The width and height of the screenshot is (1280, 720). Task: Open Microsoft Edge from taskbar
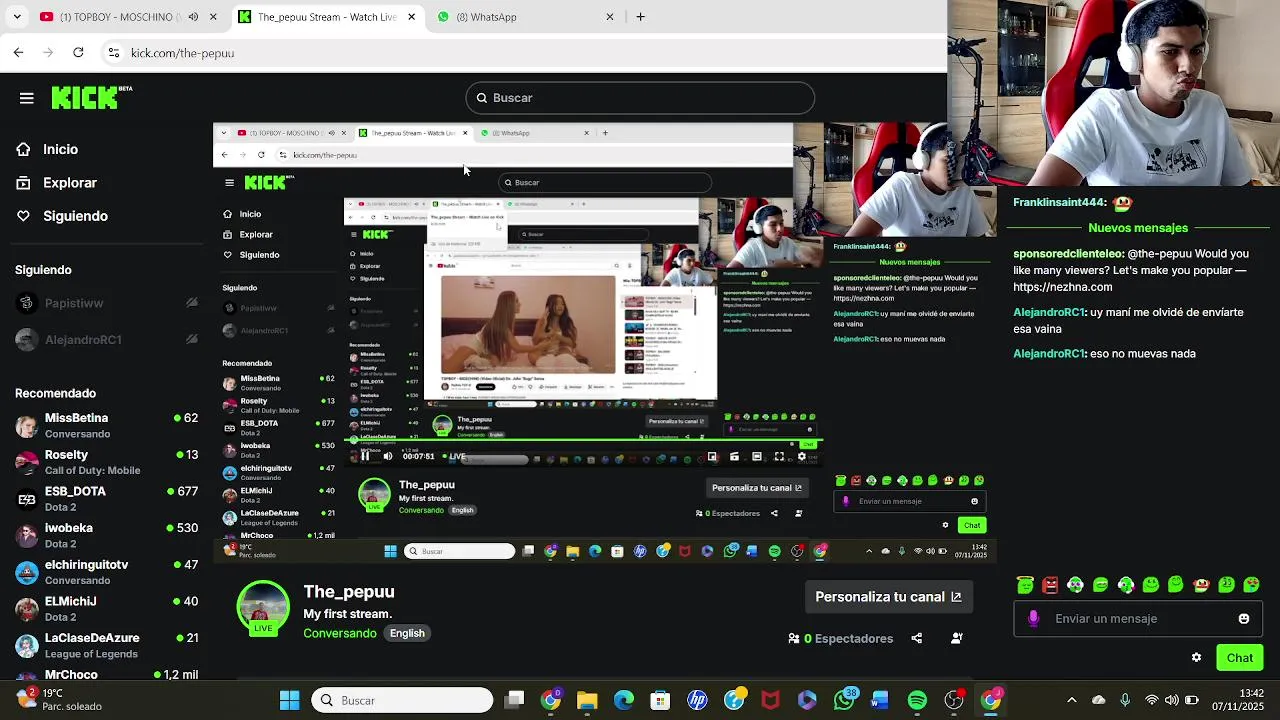tap(624, 700)
